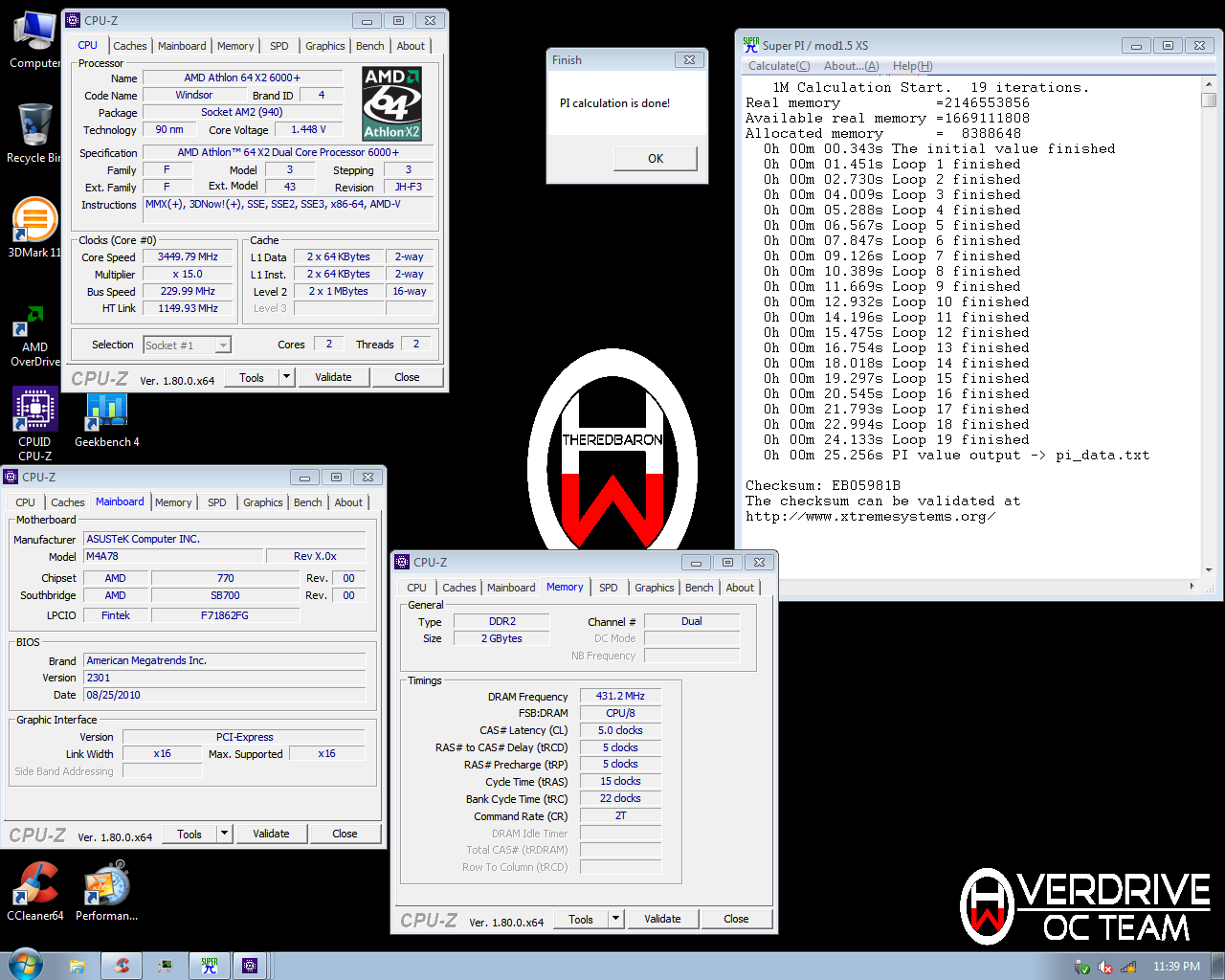The width and height of the screenshot is (1225, 980).
Task: Expand Tools arrow in CPU-Z Memory window
Action: (615, 919)
